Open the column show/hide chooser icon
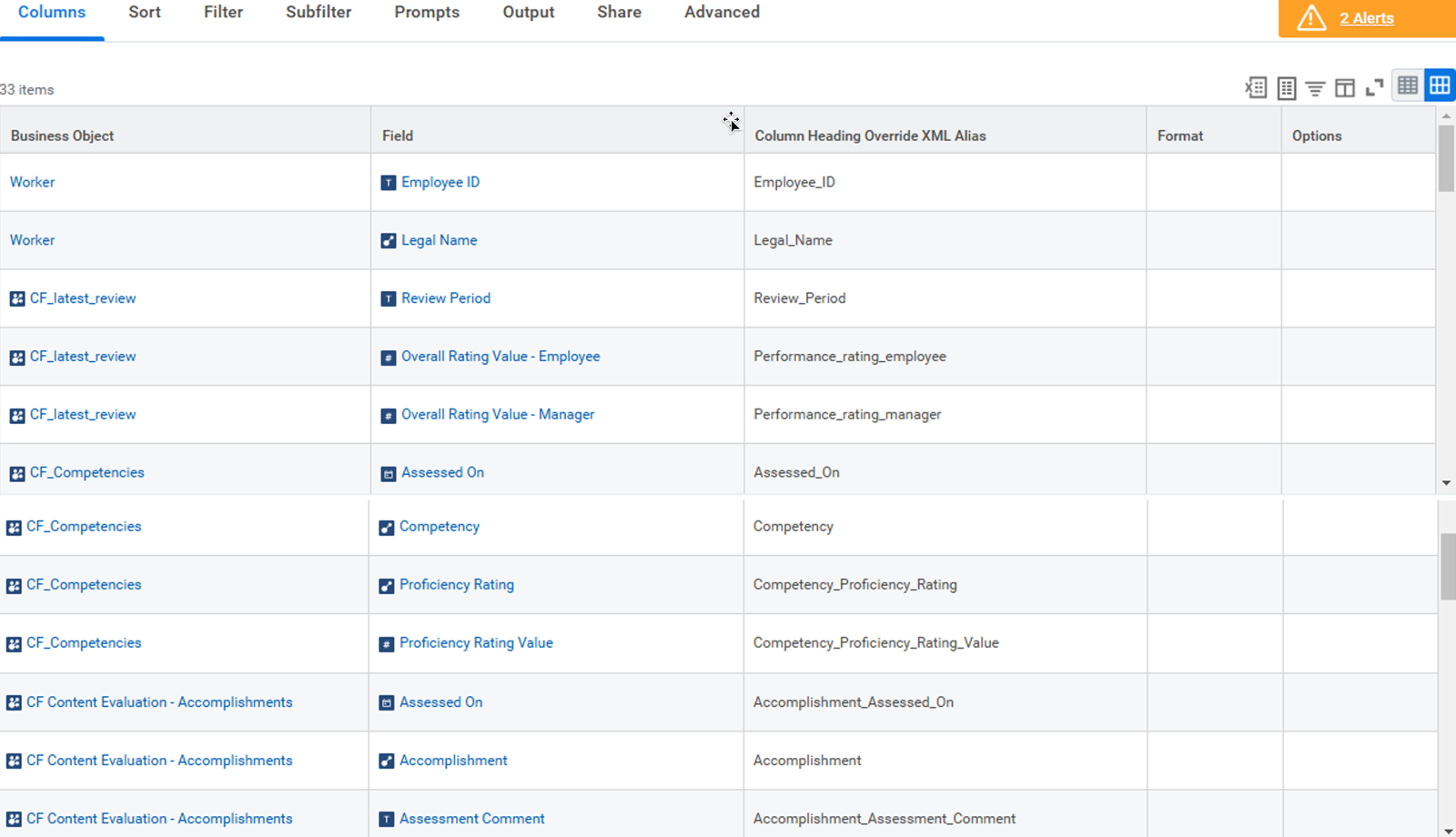The image size is (1456, 837). 1345,88
